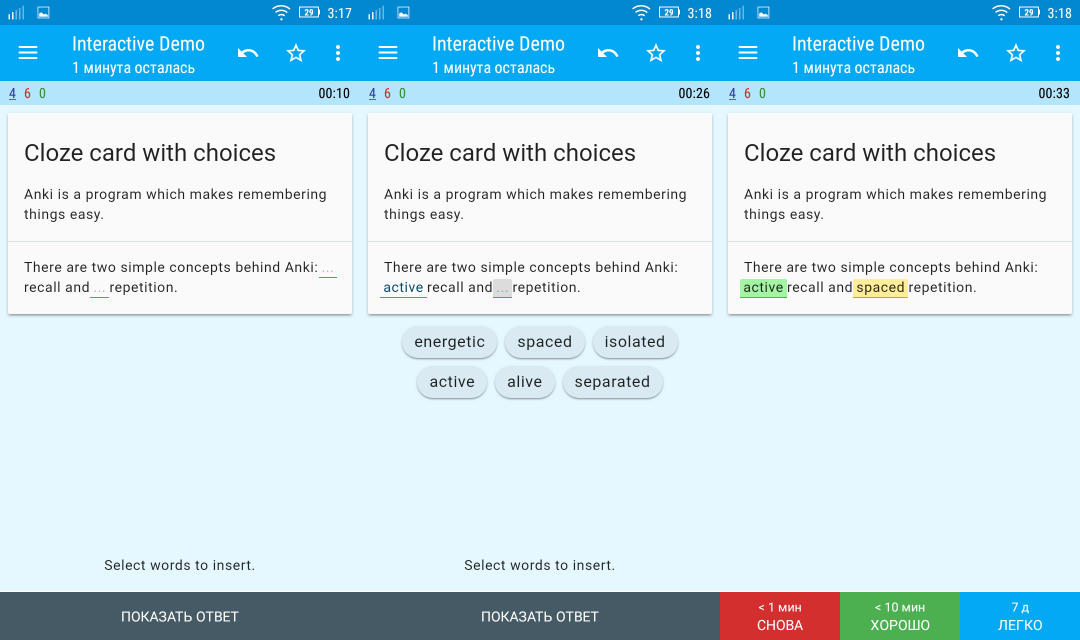
Task: Choose the word 'spaced' chip
Action: click(544, 342)
